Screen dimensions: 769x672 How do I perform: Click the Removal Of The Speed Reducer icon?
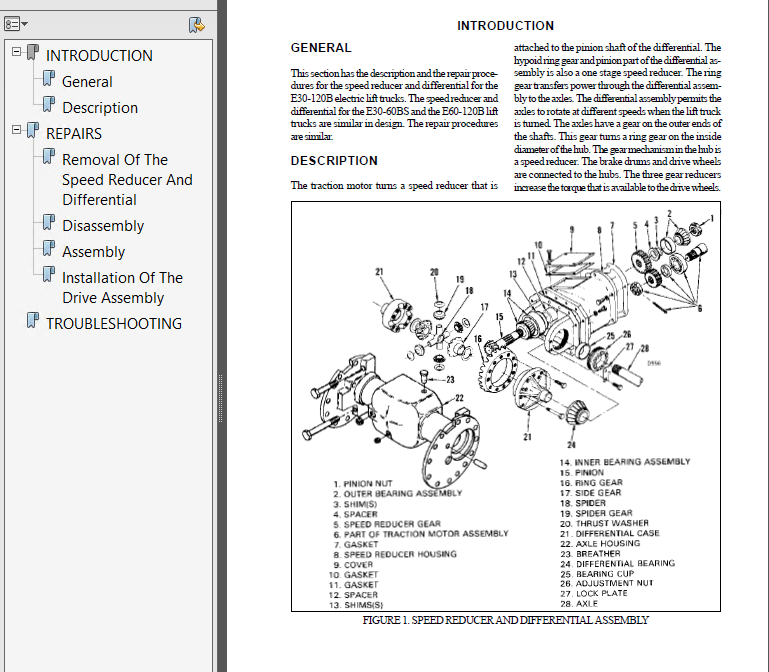point(49,156)
